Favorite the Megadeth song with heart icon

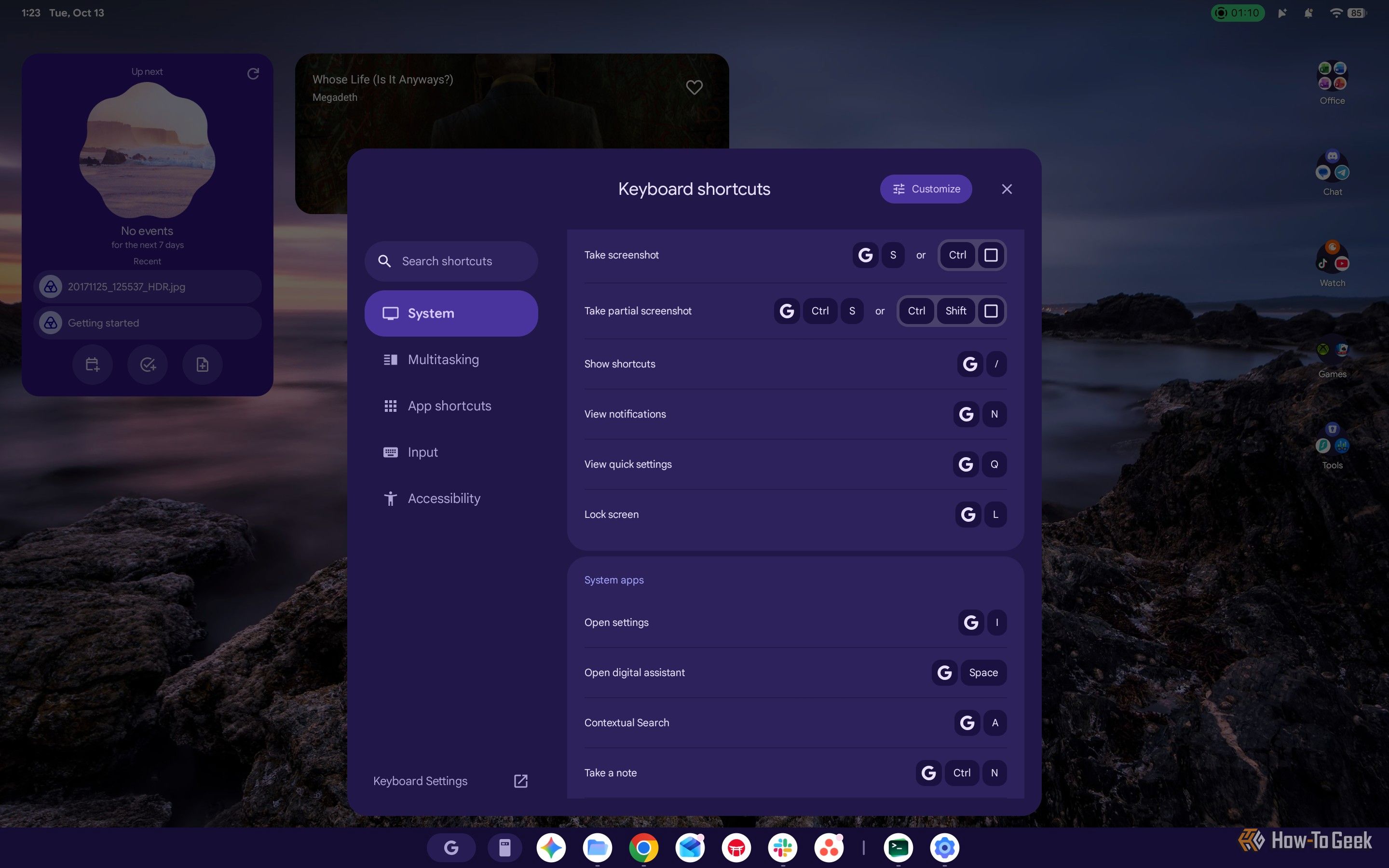[x=694, y=87]
